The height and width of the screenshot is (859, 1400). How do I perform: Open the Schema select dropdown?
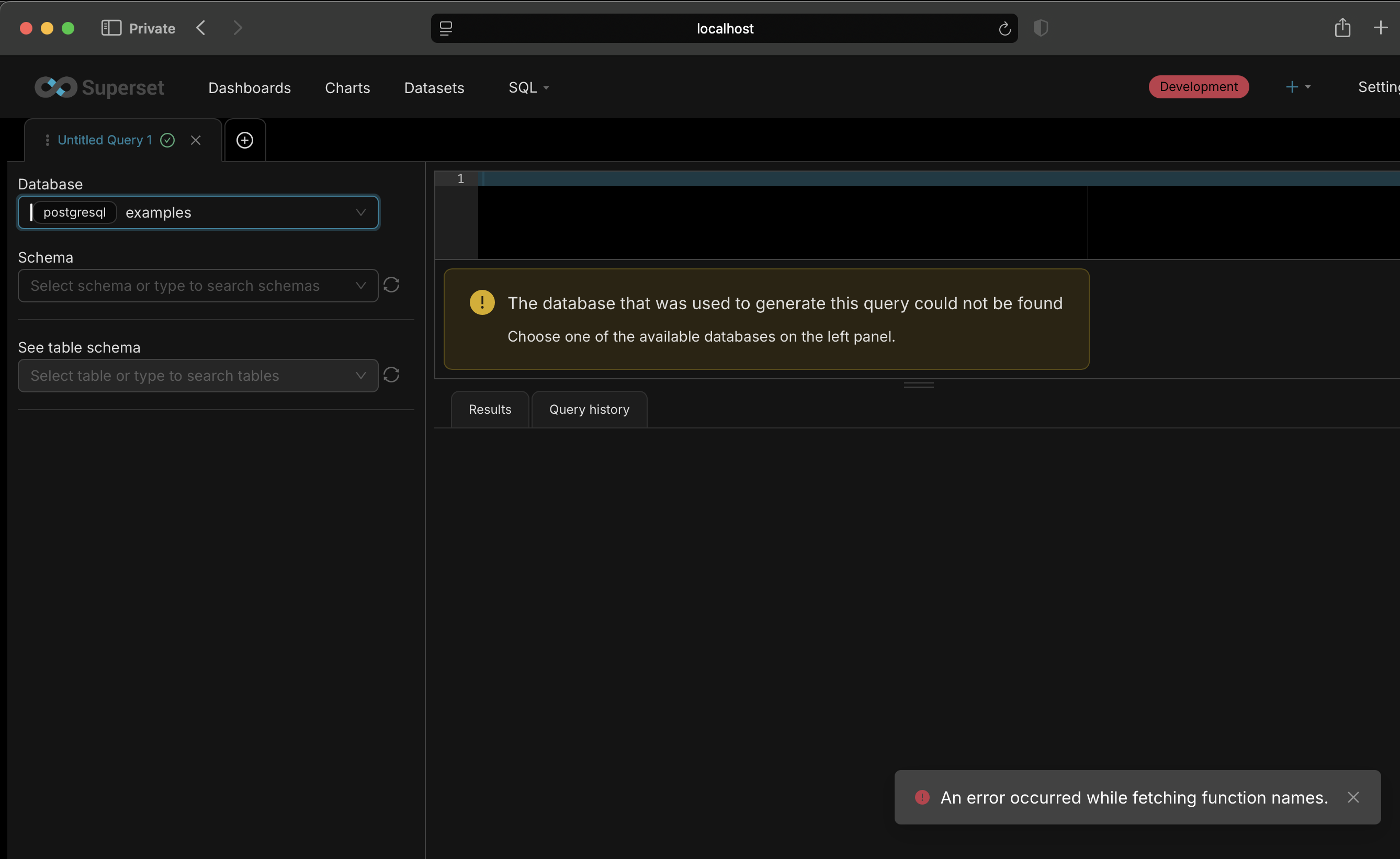[x=198, y=285]
